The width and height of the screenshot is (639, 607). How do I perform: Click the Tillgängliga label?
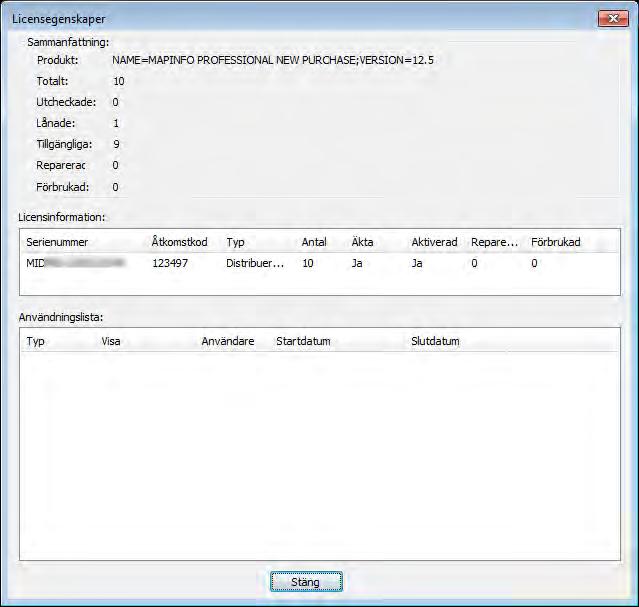tap(64, 144)
